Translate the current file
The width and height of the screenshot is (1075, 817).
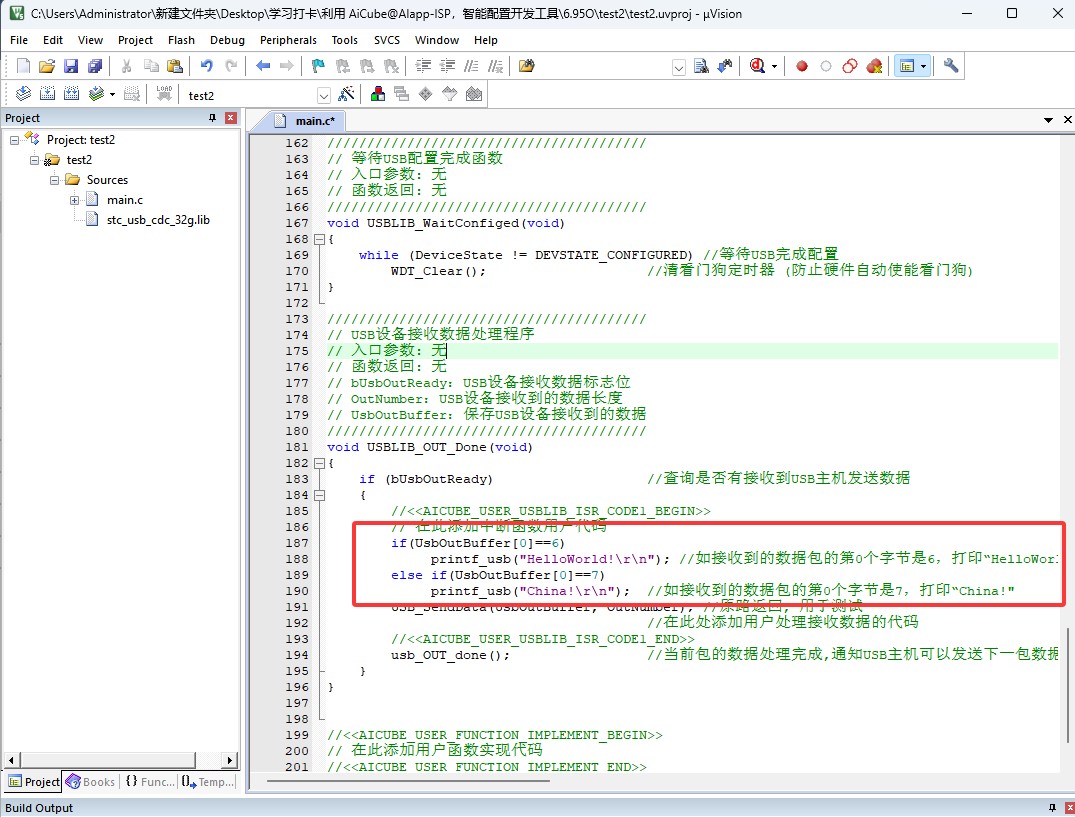(x=23, y=94)
